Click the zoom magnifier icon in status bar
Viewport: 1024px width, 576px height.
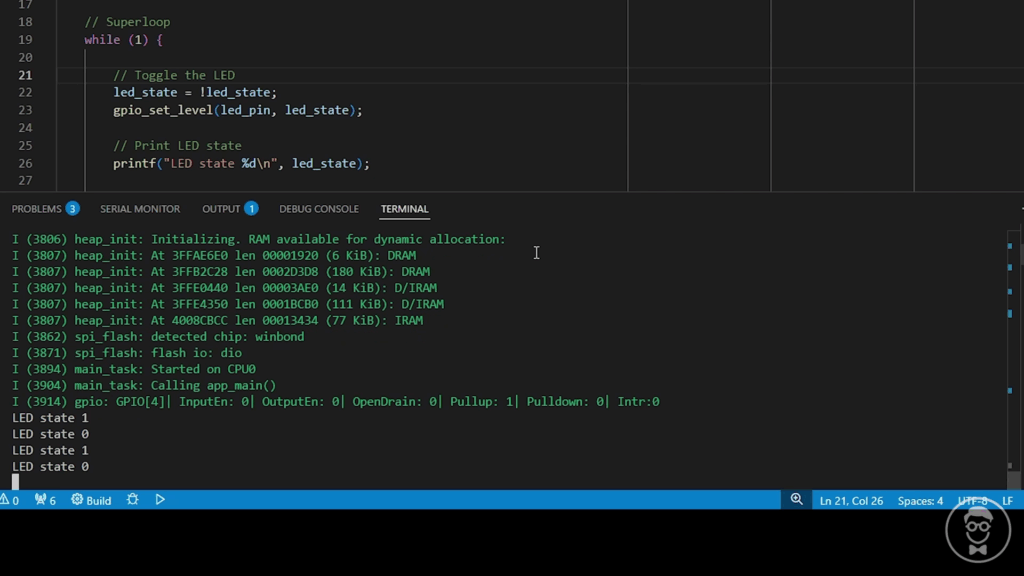796,500
